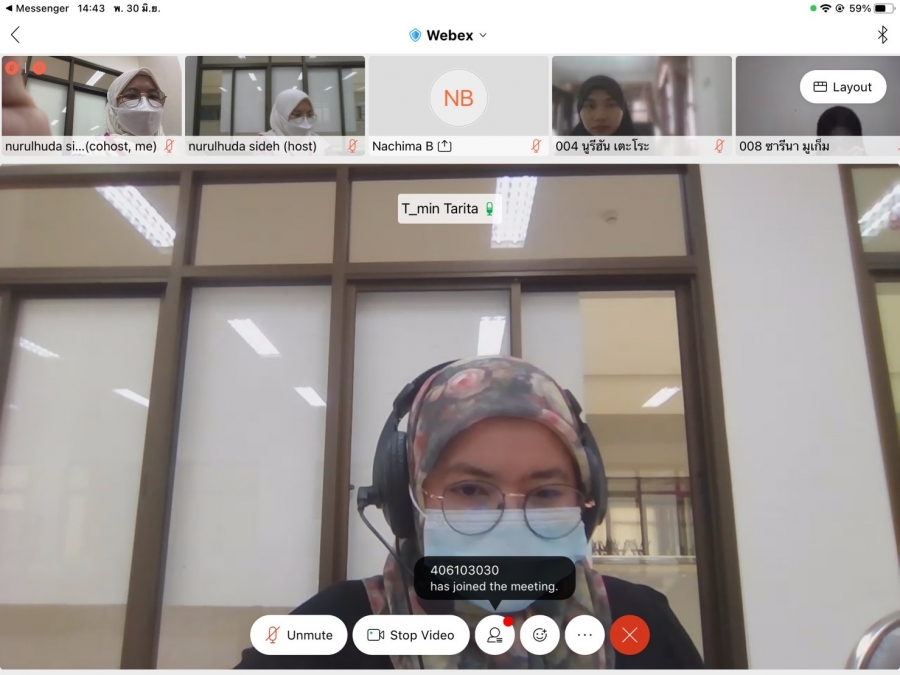Tap the Bluetooth audio icon
Screen dimensions: 900x675
pos(882,35)
